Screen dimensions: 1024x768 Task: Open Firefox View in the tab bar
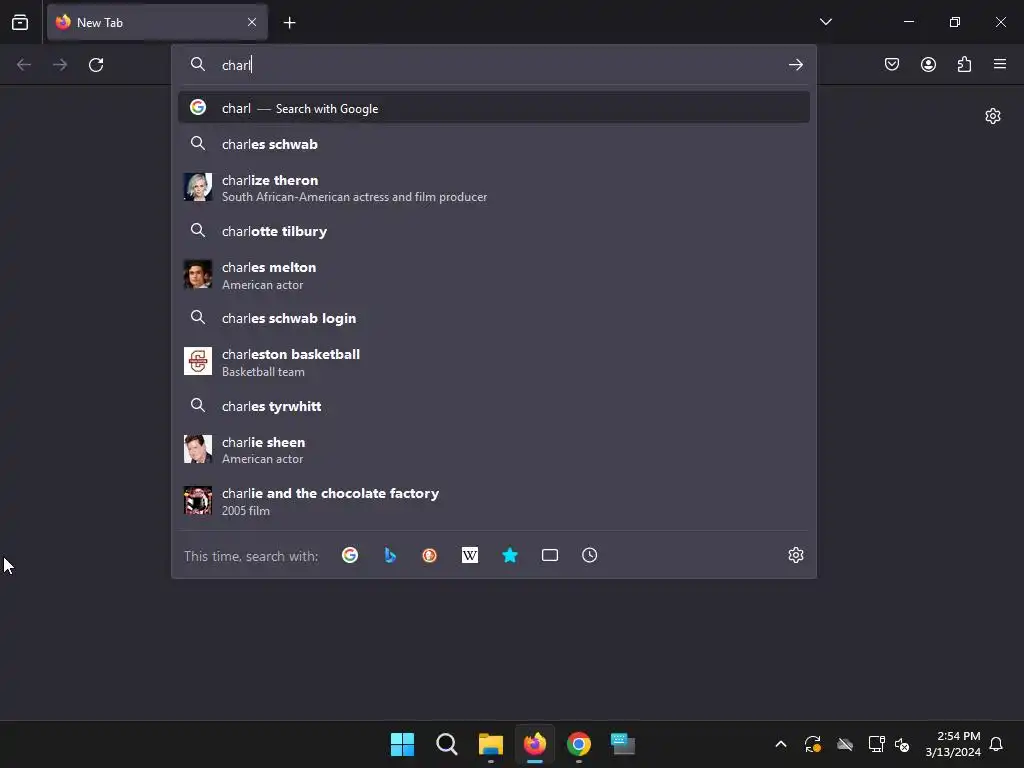click(20, 22)
